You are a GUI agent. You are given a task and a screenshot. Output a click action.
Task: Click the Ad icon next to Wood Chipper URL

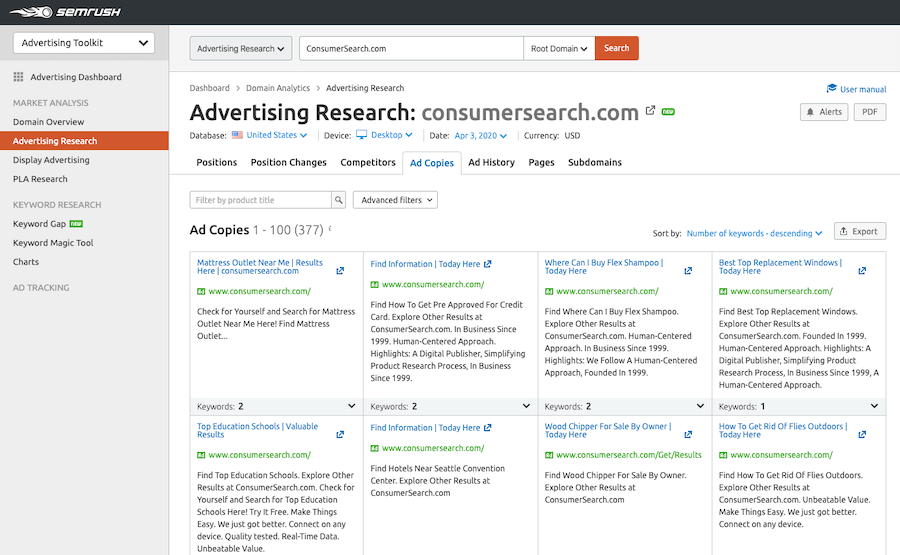(549, 455)
